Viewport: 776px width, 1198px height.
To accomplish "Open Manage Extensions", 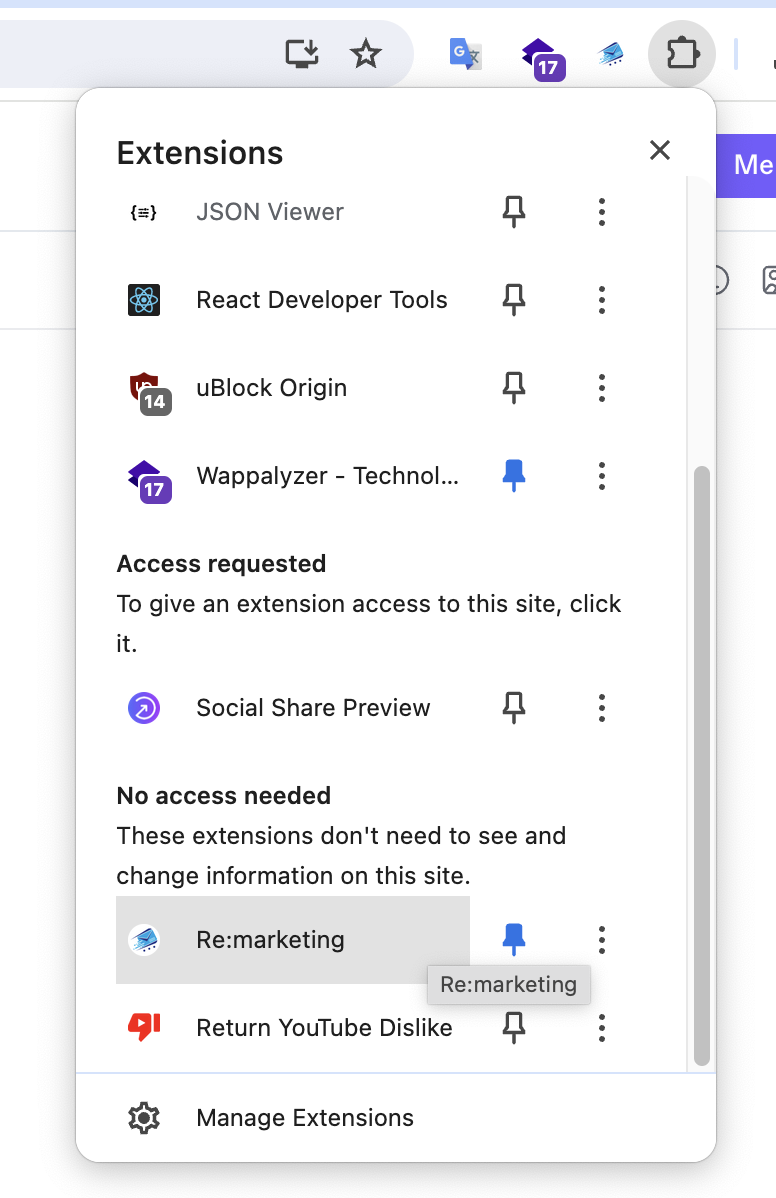I will point(304,1118).
